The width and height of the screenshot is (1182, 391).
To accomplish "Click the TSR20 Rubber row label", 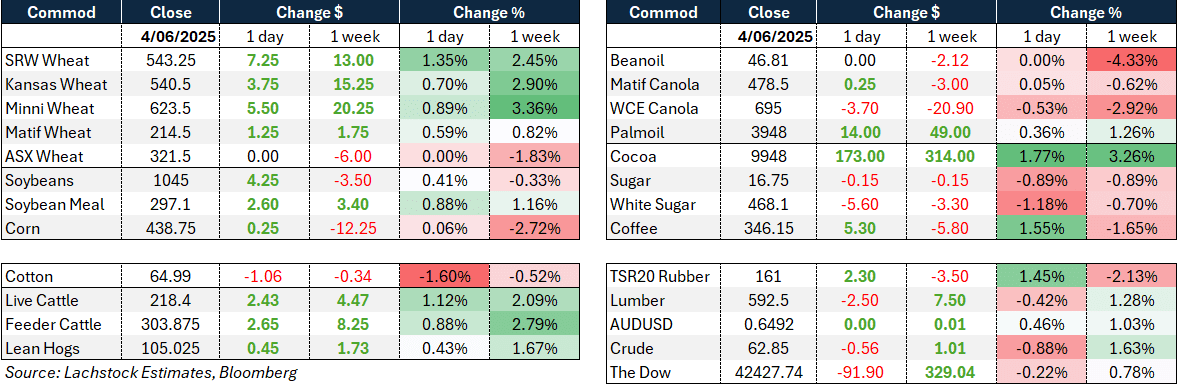I will (x=660, y=276).
